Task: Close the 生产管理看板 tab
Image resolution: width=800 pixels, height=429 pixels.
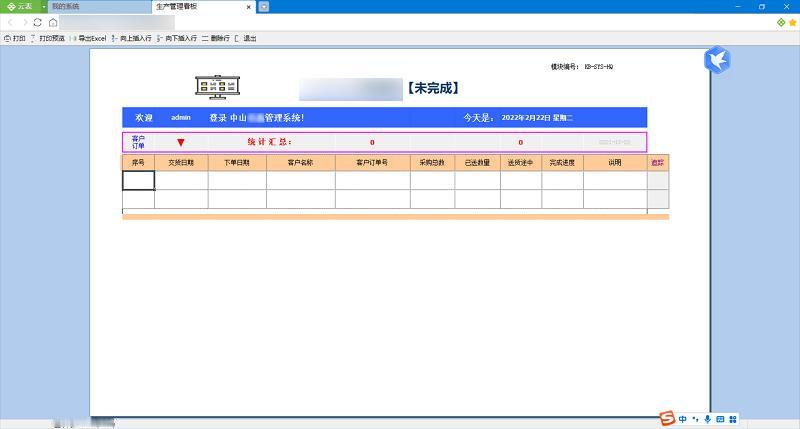Action: pyautogui.click(x=248, y=7)
